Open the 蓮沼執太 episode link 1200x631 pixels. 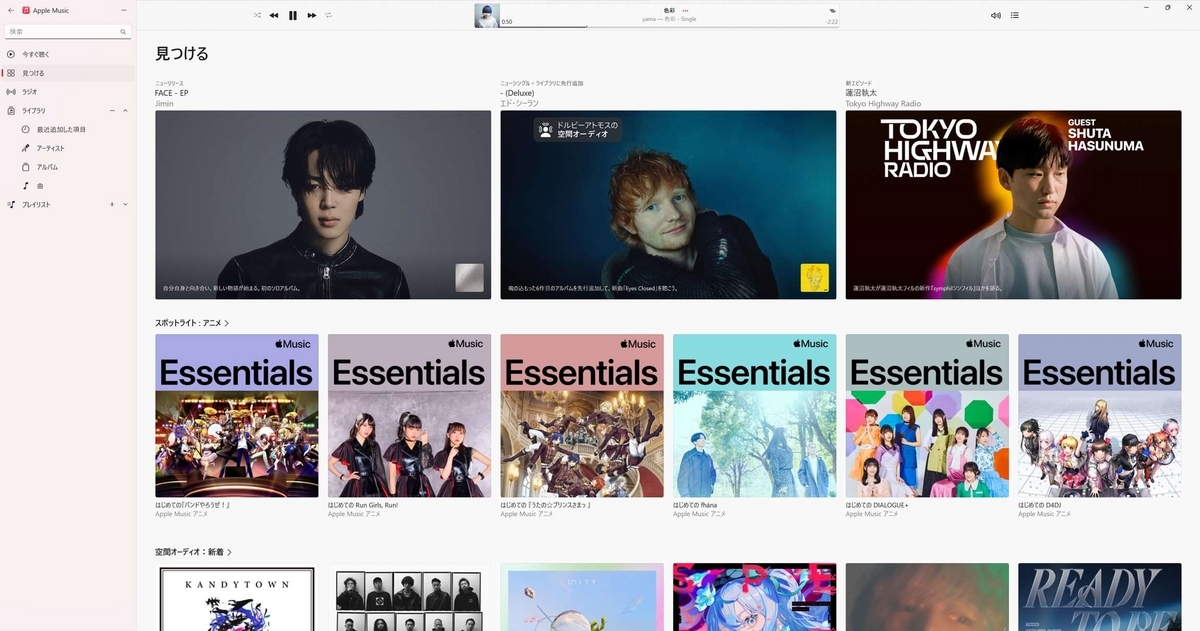coord(862,93)
